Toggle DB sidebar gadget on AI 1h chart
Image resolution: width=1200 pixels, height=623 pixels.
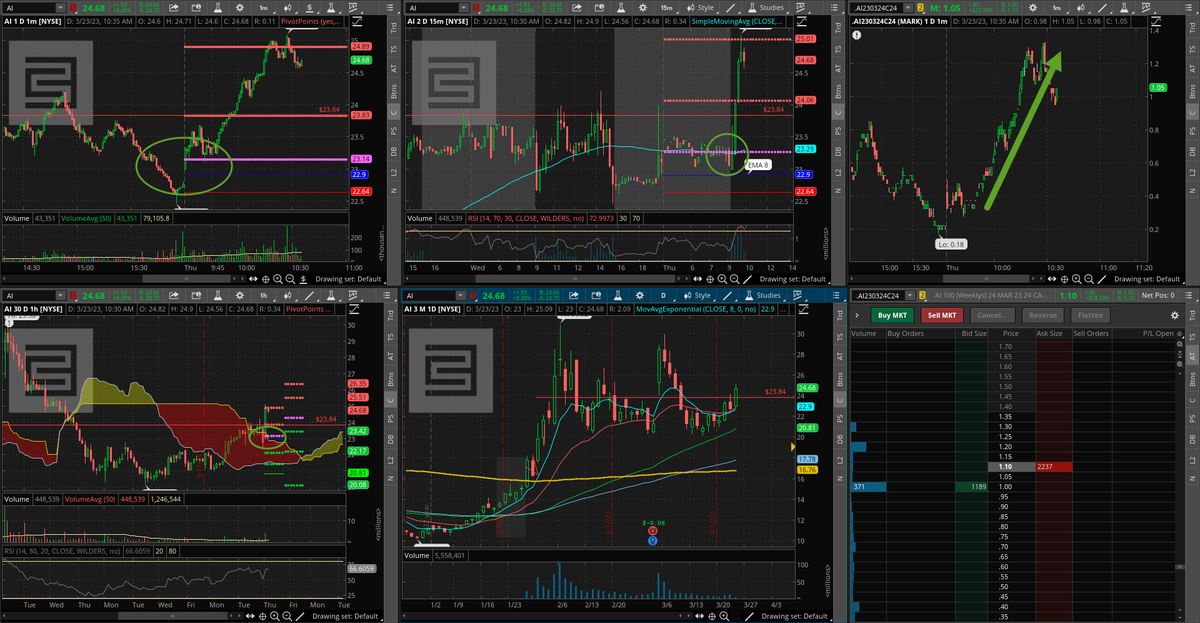393,438
